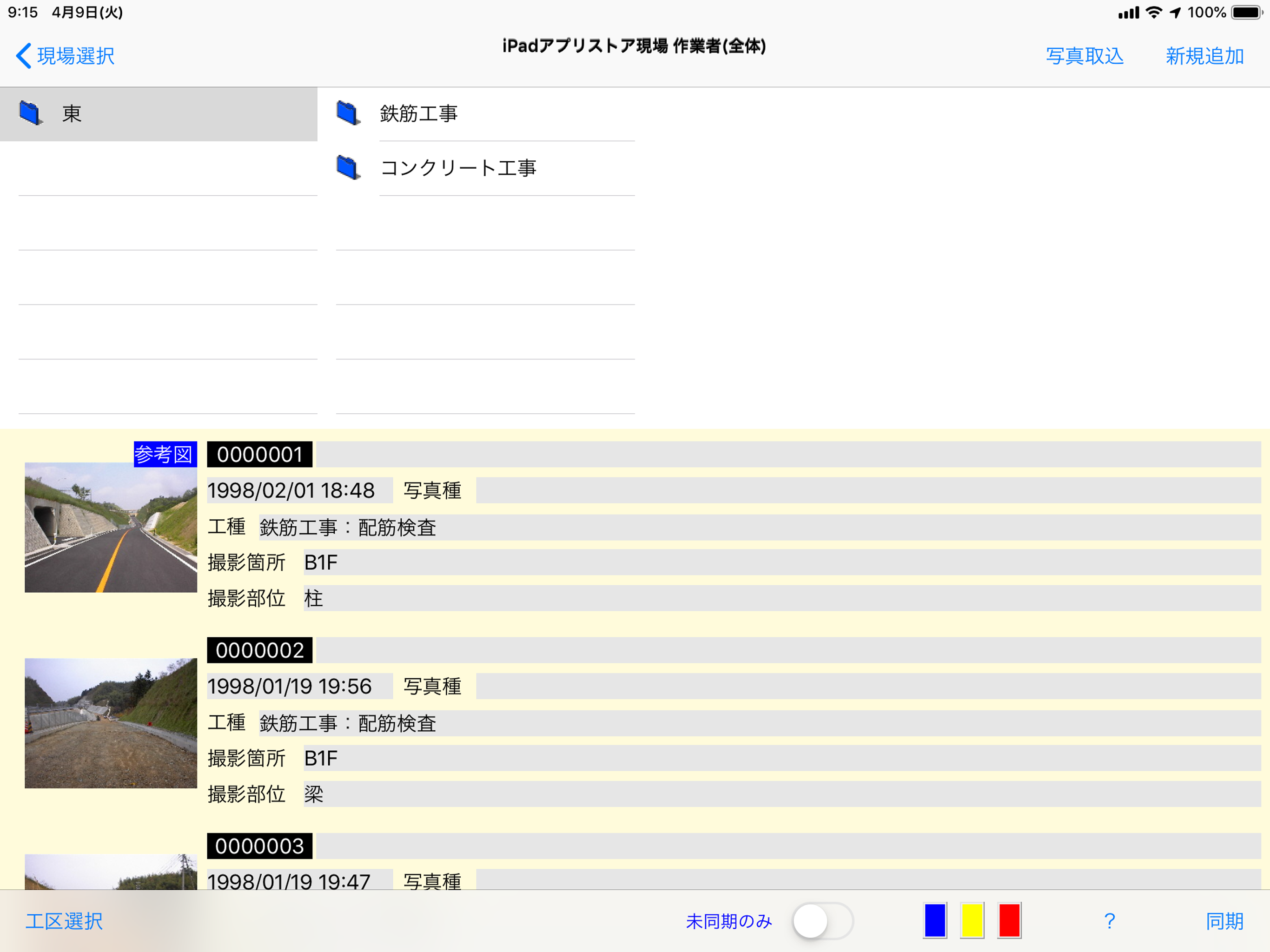Click the title field next to 0000001

tap(789, 454)
